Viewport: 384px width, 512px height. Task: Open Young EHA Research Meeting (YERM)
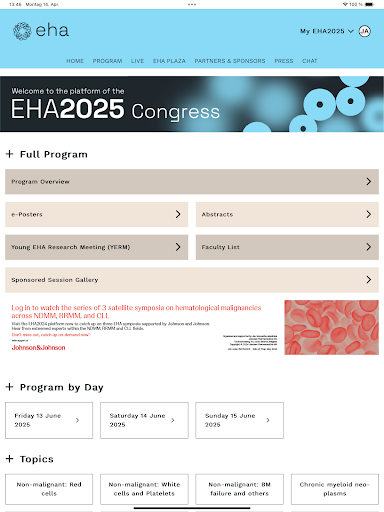[x=96, y=247]
